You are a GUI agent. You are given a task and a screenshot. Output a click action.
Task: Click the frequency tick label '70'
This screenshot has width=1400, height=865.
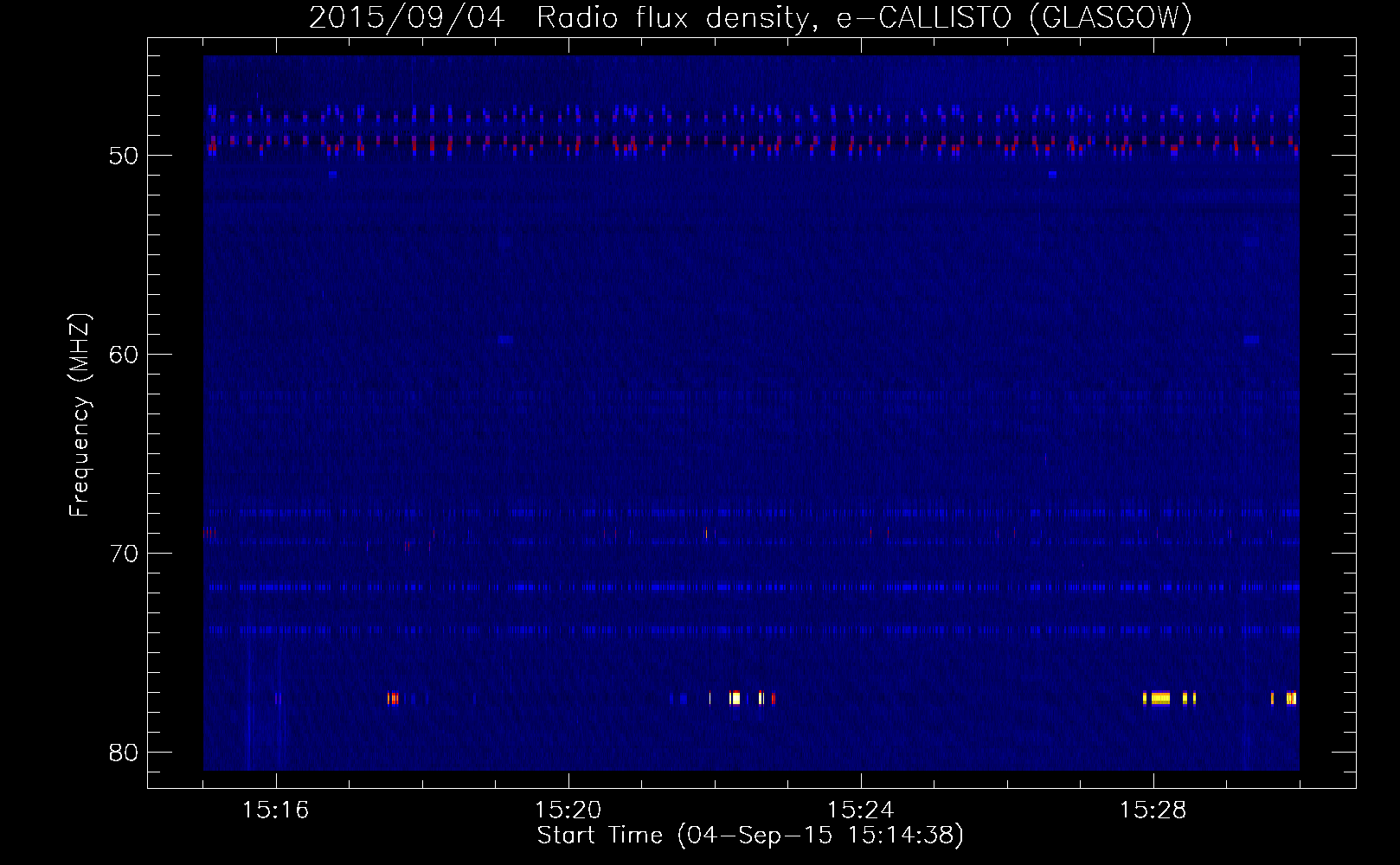click(x=124, y=554)
